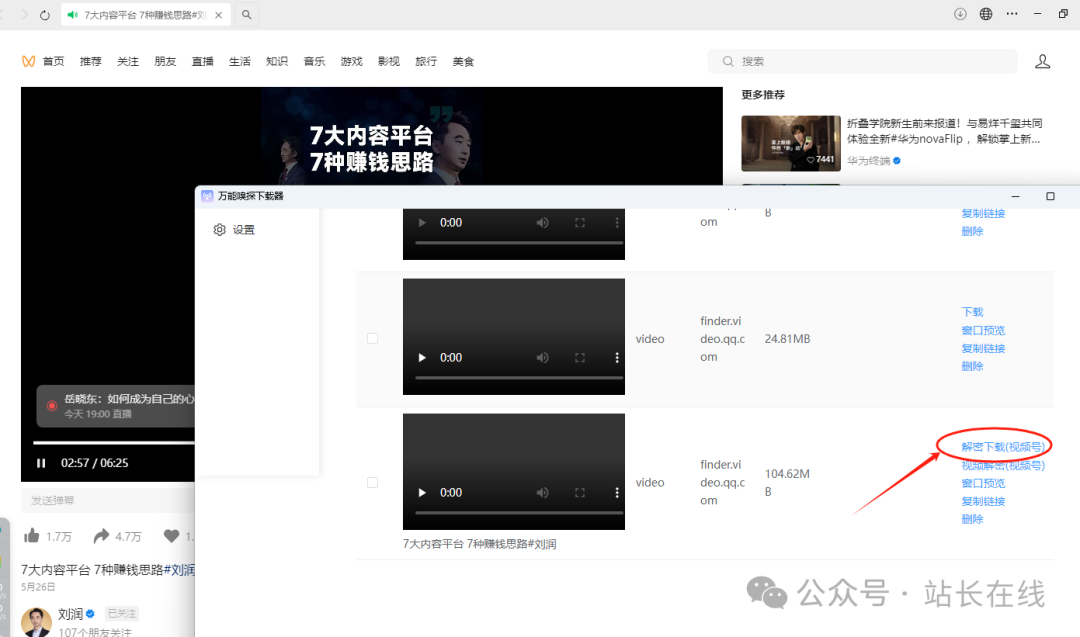The width and height of the screenshot is (1080, 637).
Task: Open the 生活 nav item
Action: 240,61
